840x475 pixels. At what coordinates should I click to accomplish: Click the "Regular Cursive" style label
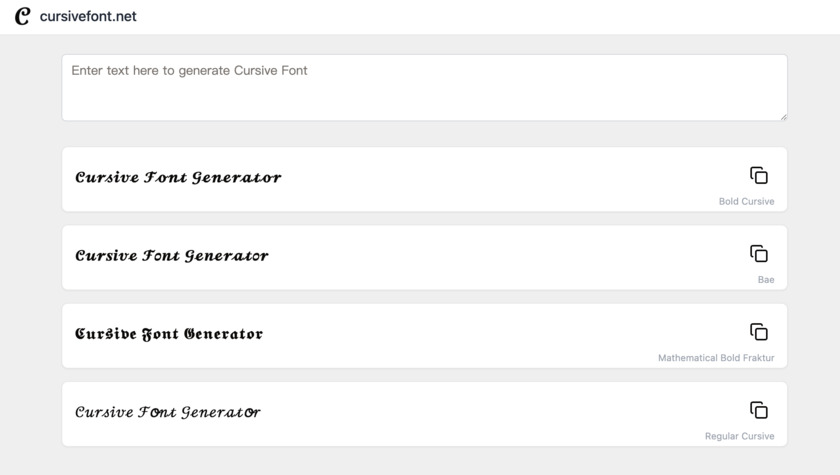739,436
